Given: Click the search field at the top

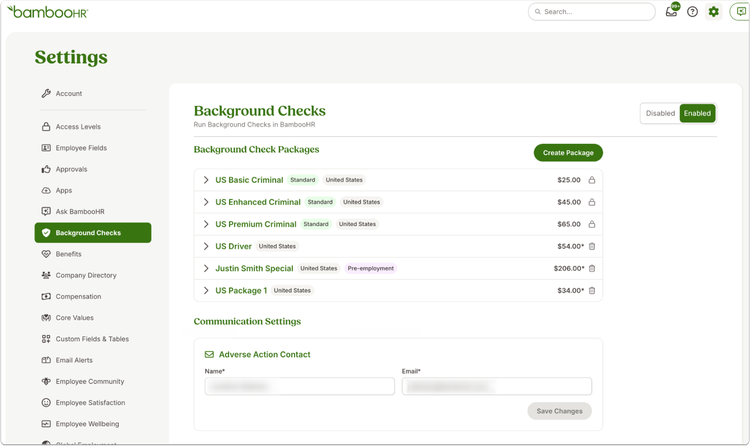Looking at the screenshot, I should click(591, 11).
